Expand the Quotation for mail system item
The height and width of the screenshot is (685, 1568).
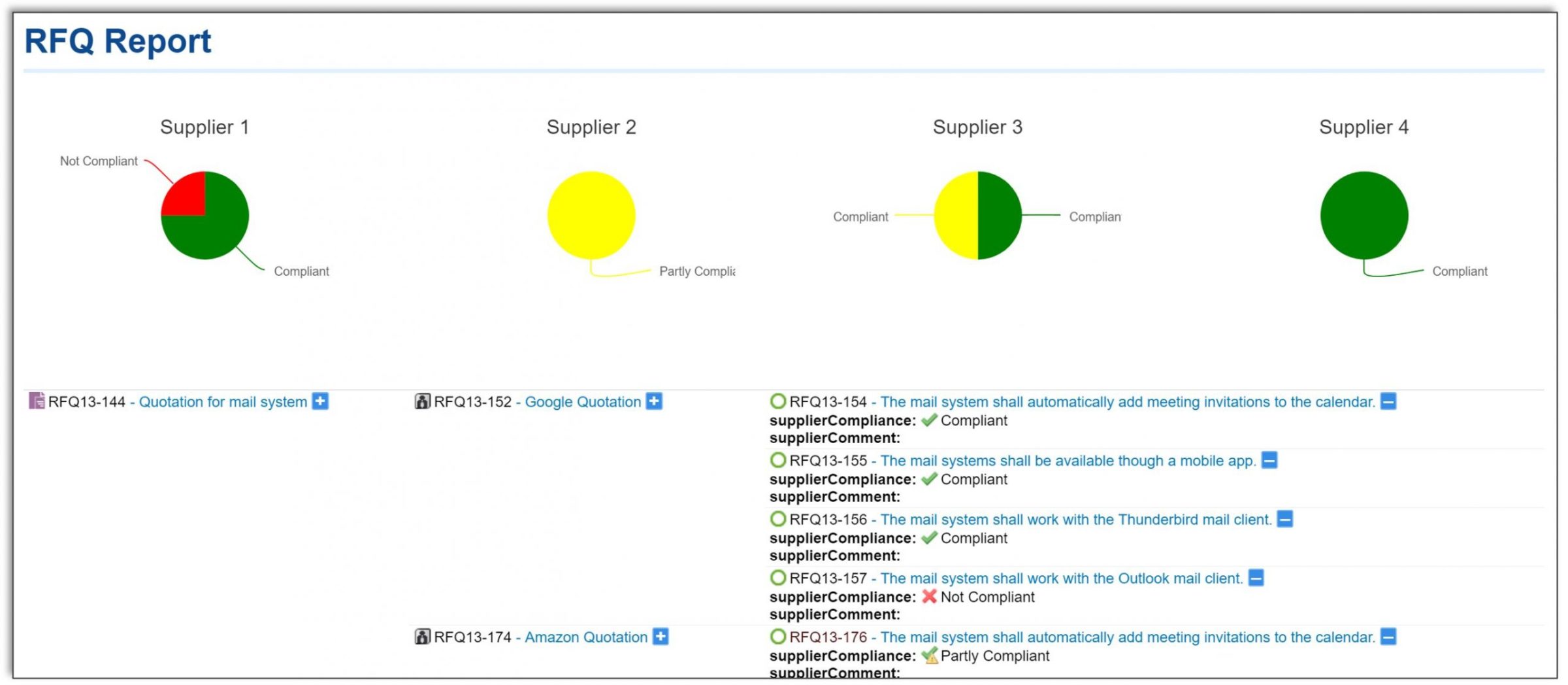[320, 401]
